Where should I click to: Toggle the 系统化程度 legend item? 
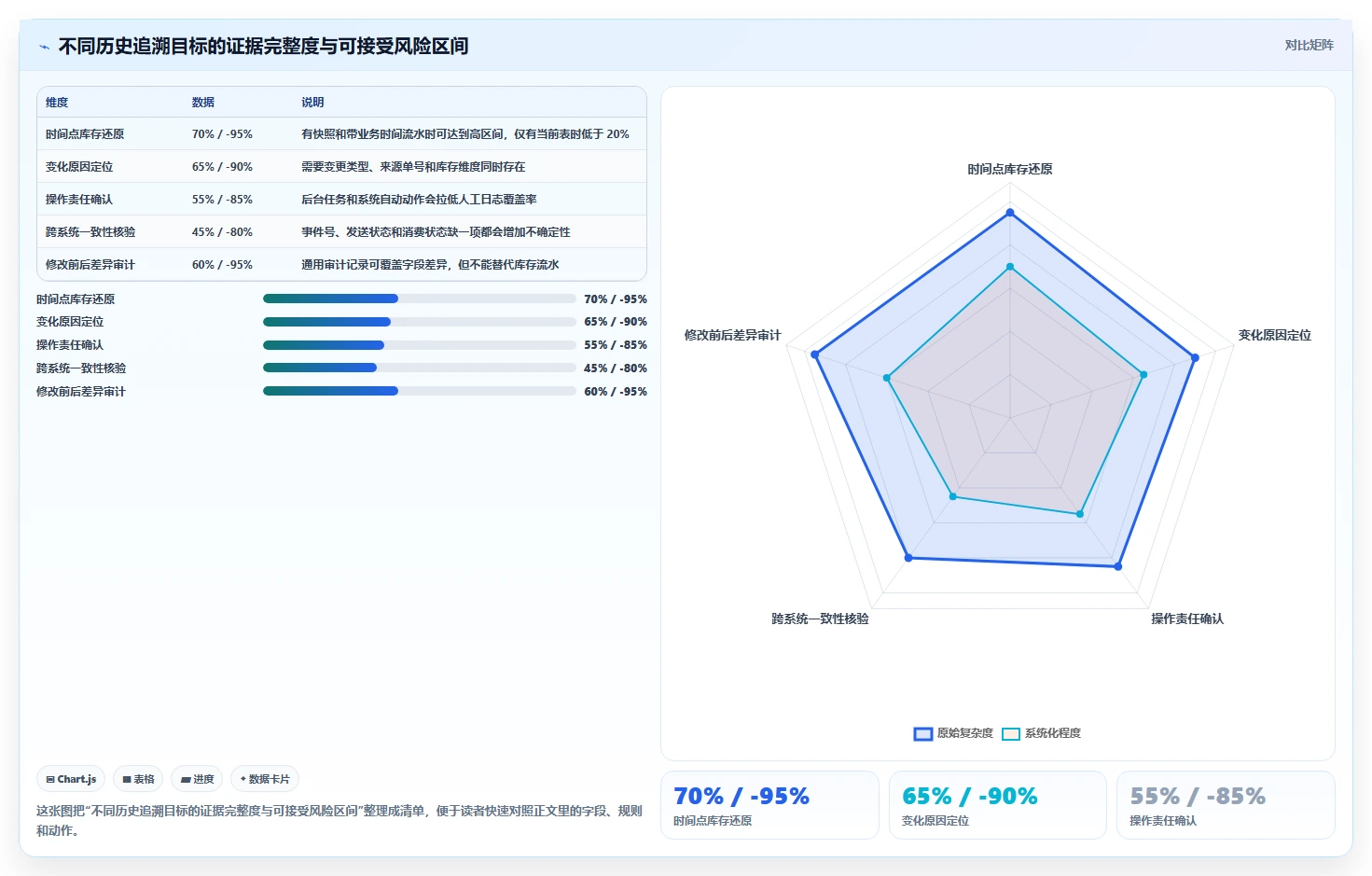coord(1041,733)
